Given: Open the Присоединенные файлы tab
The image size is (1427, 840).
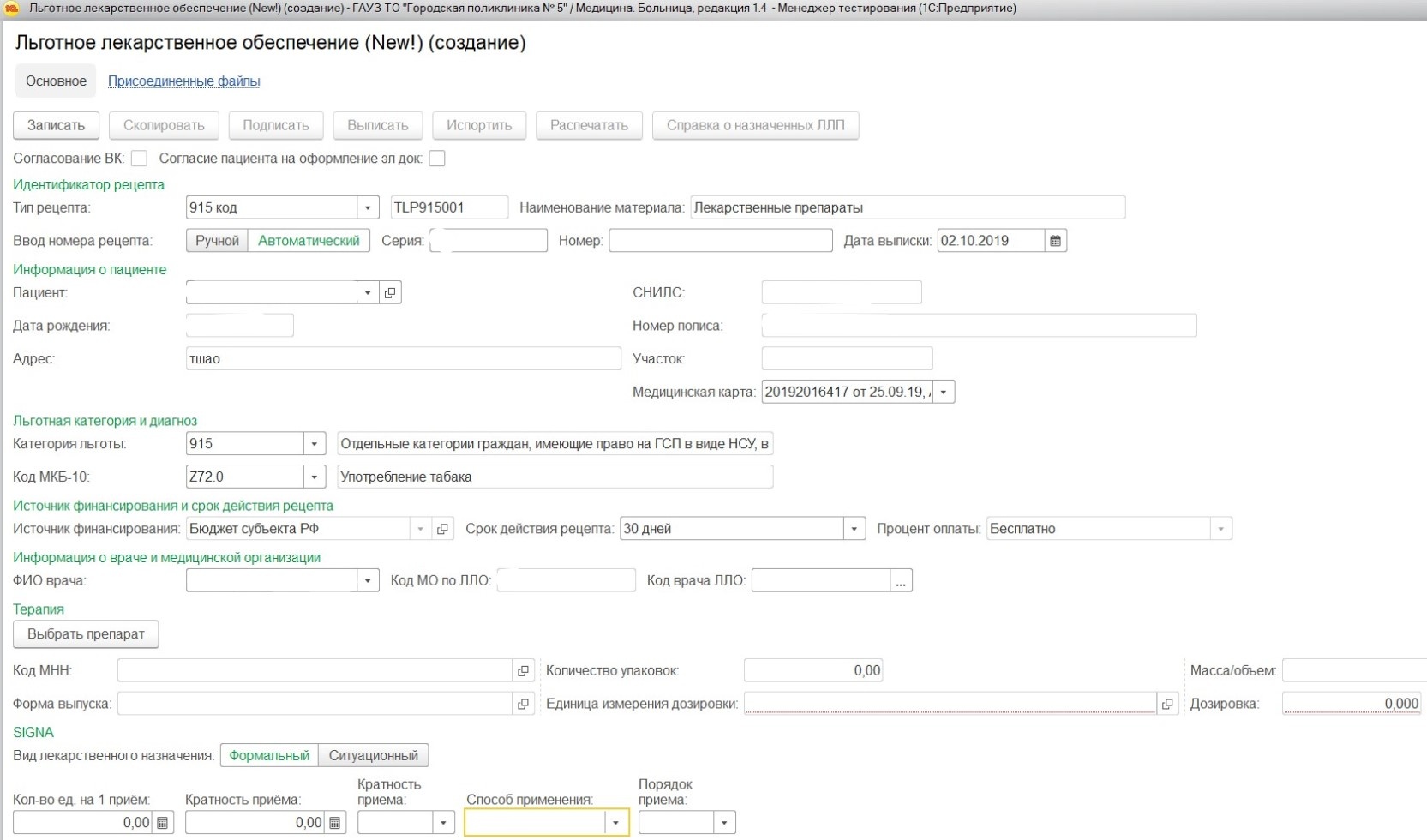Looking at the screenshot, I should [x=183, y=81].
